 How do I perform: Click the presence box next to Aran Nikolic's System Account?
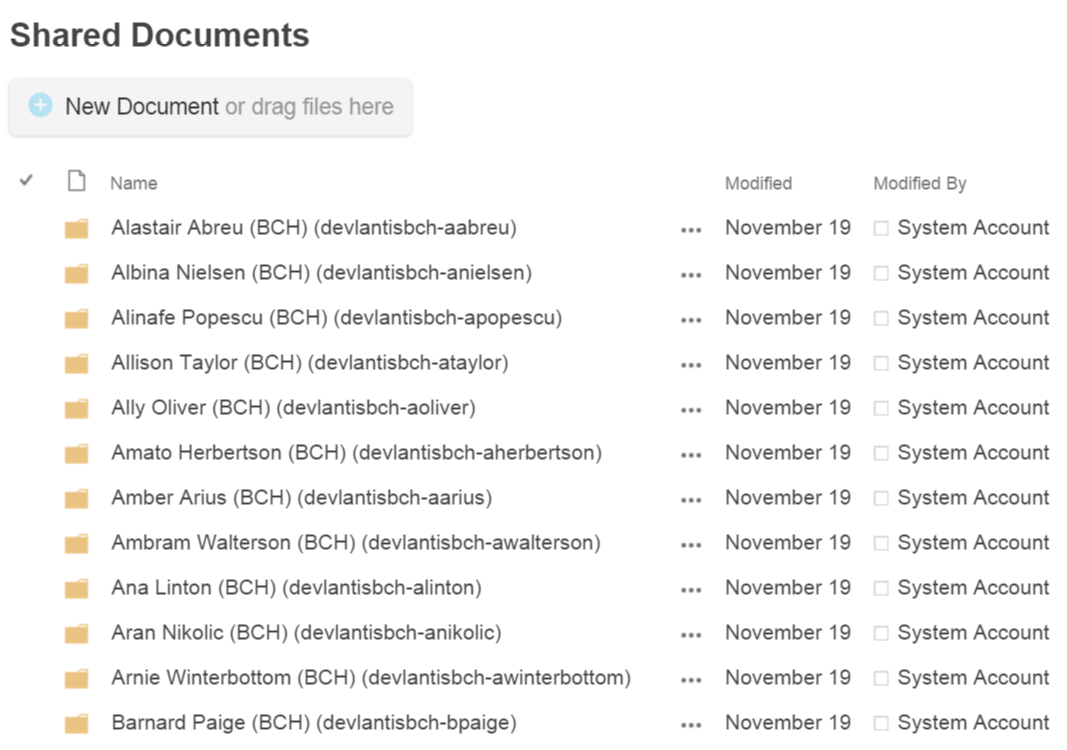point(880,633)
